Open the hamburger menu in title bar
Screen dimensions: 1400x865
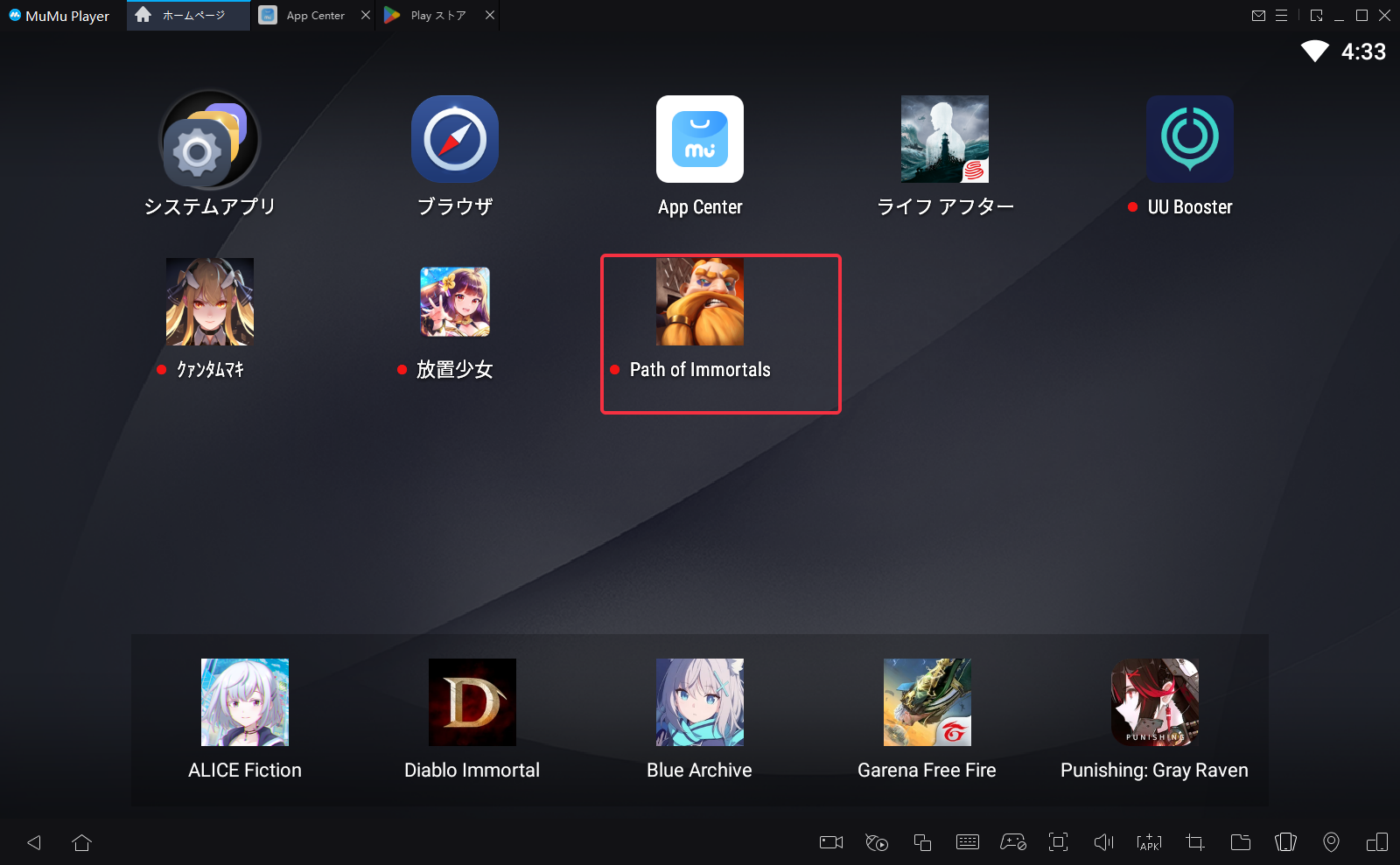pyautogui.click(x=1282, y=16)
